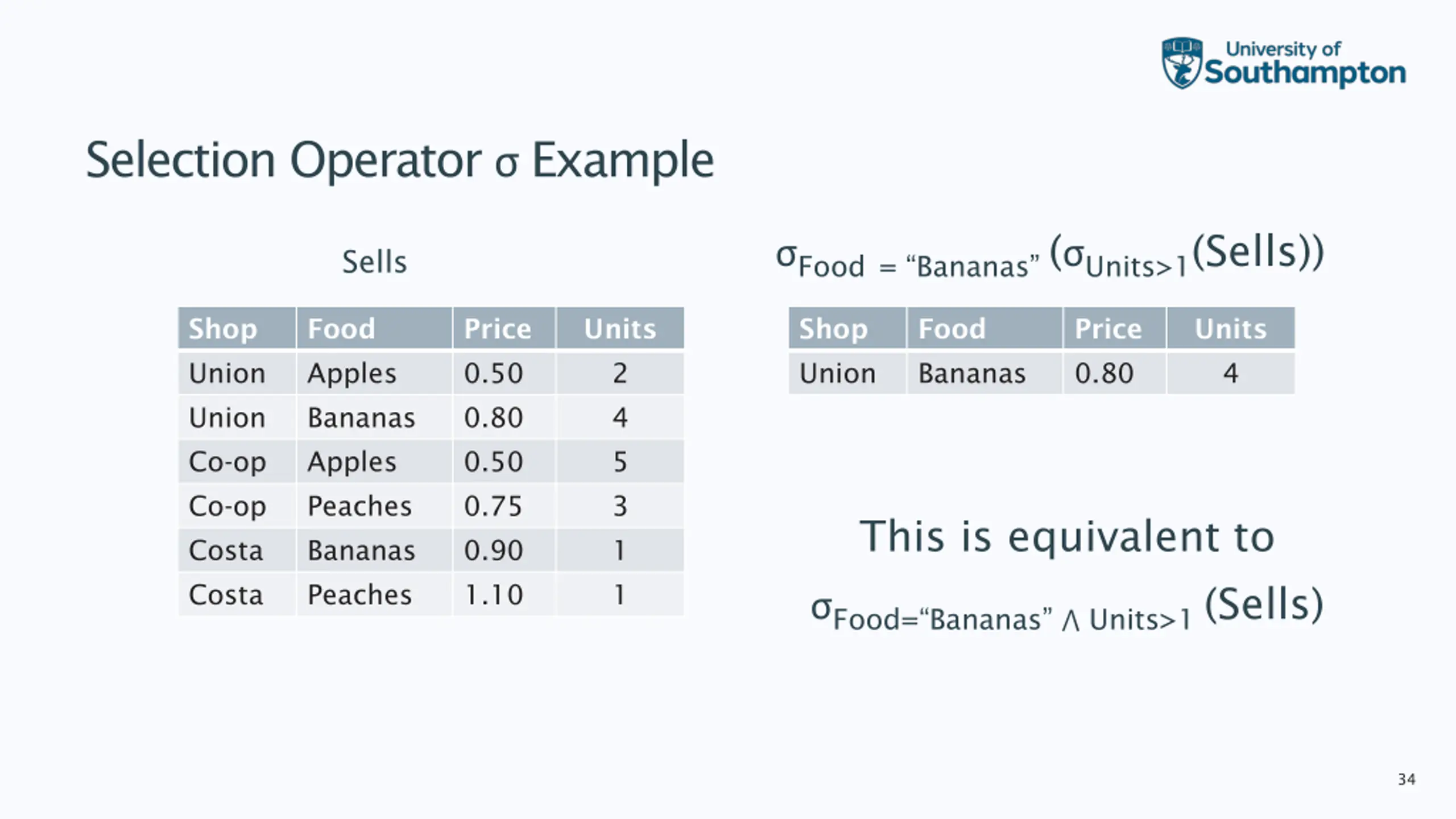Click the Units header in result table

[1231, 328]
